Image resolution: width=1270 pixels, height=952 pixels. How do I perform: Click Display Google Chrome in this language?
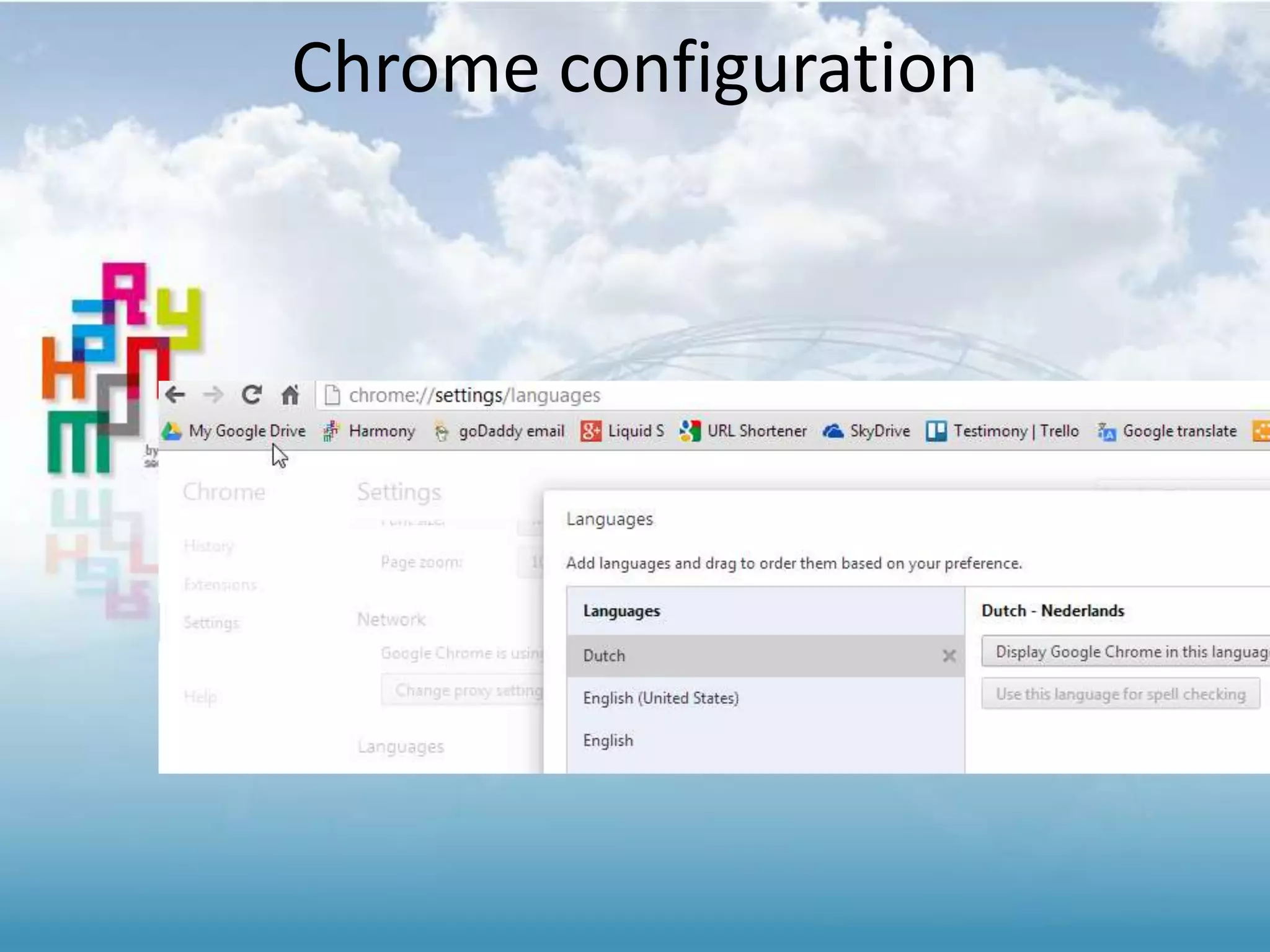[1126, 651]
